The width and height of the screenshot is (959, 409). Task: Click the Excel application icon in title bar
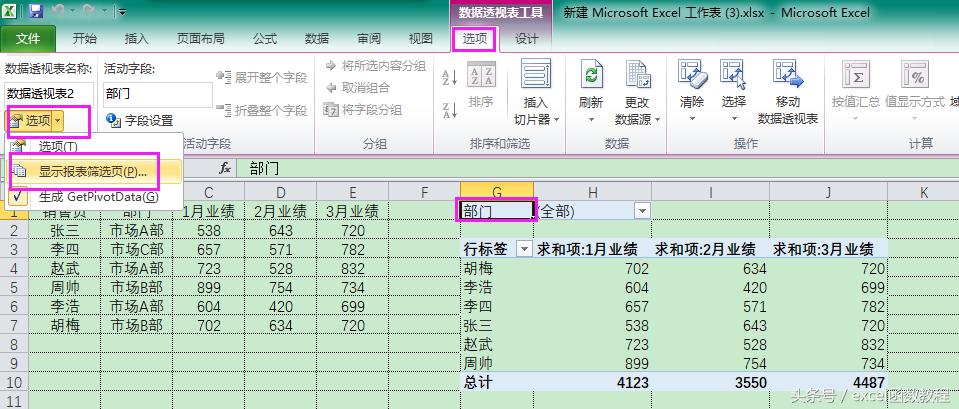[11, 11]
